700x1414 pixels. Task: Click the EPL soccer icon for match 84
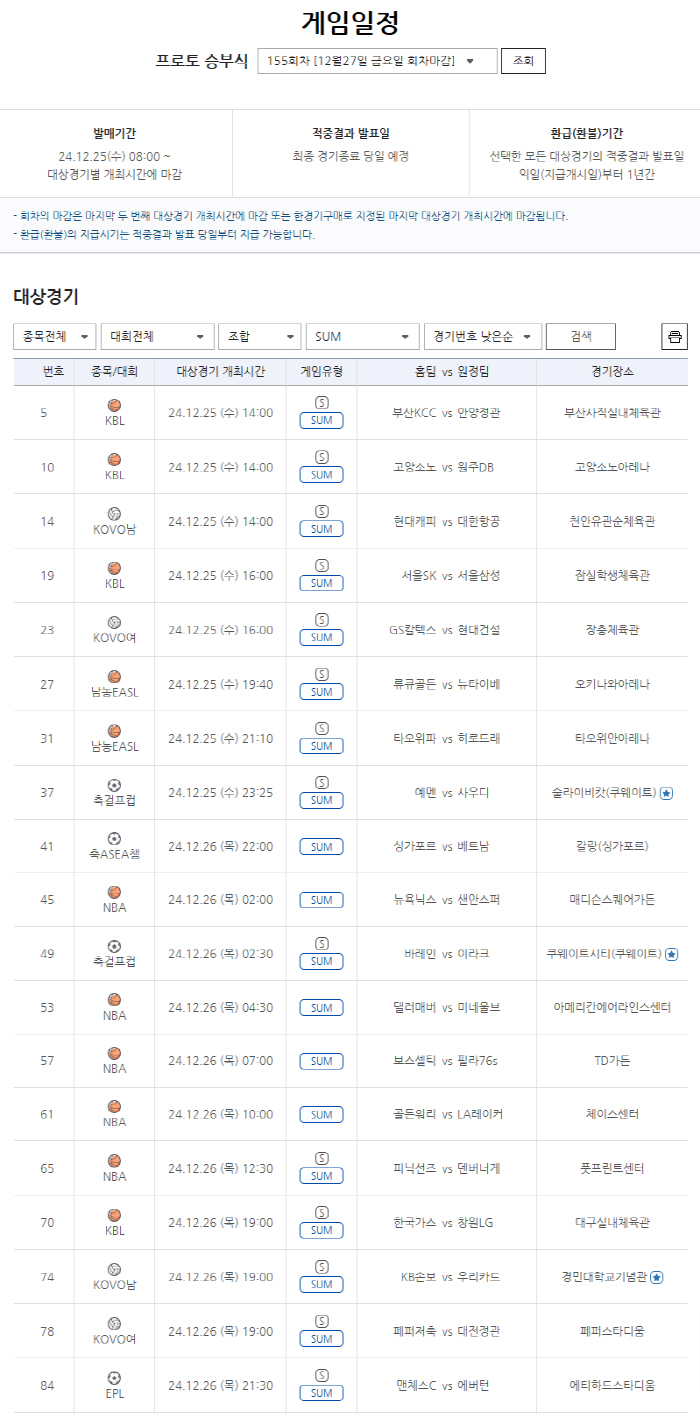coord(114,1378)
